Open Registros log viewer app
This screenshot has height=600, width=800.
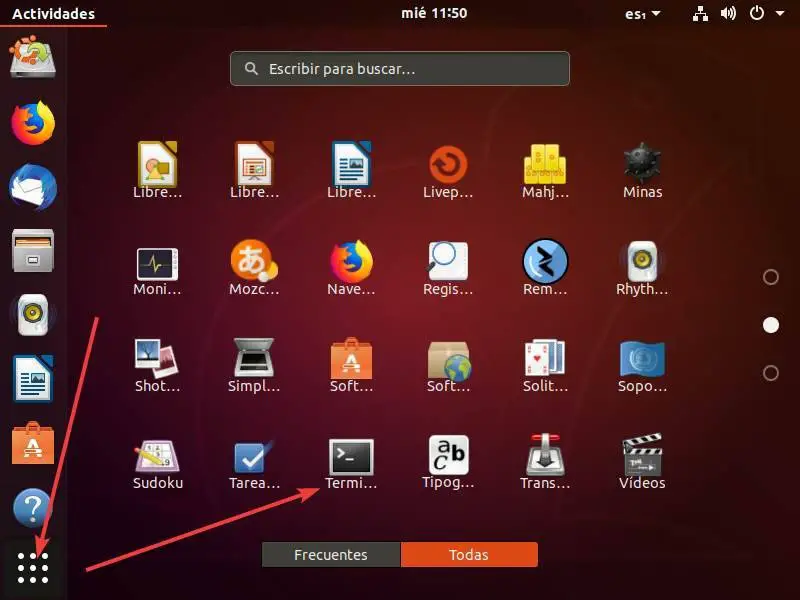coord(448,261)
